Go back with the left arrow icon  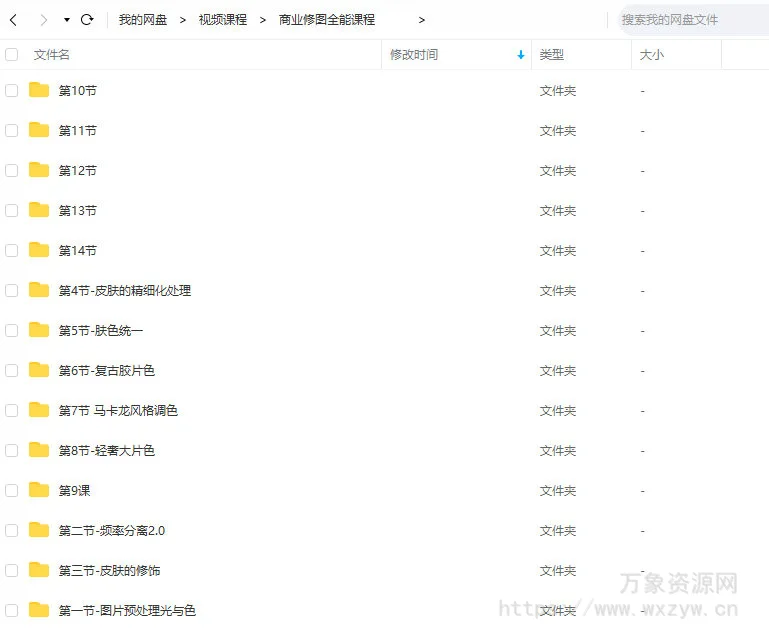coord(13,20)
